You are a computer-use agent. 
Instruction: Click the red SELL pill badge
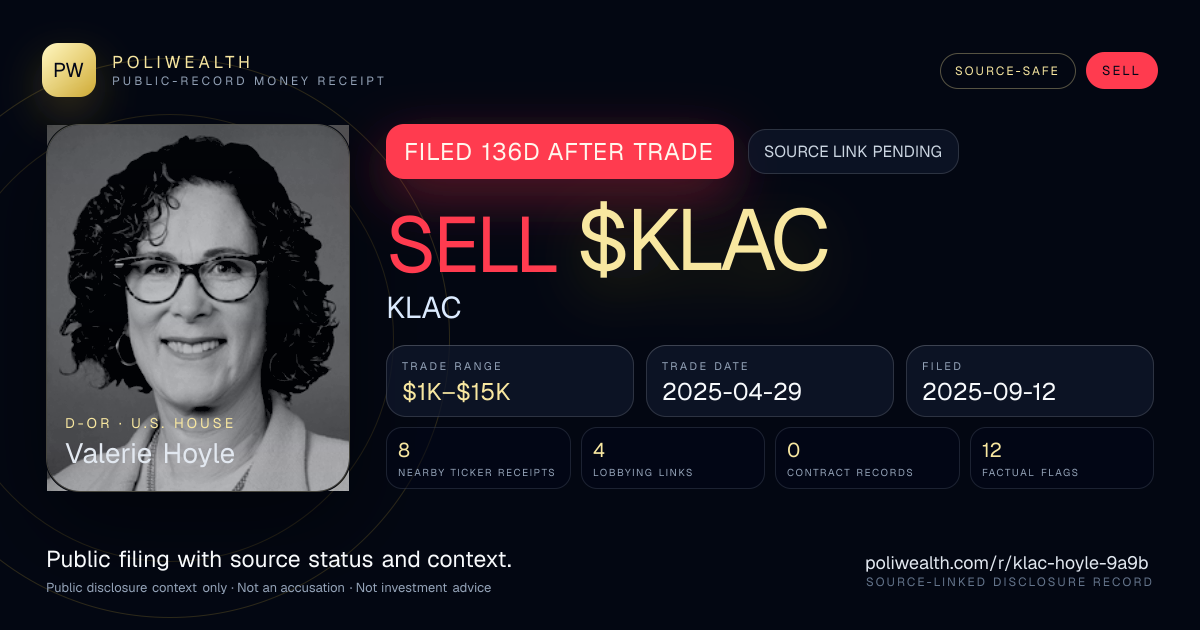pyautogui.click(x=1121, y=71)
